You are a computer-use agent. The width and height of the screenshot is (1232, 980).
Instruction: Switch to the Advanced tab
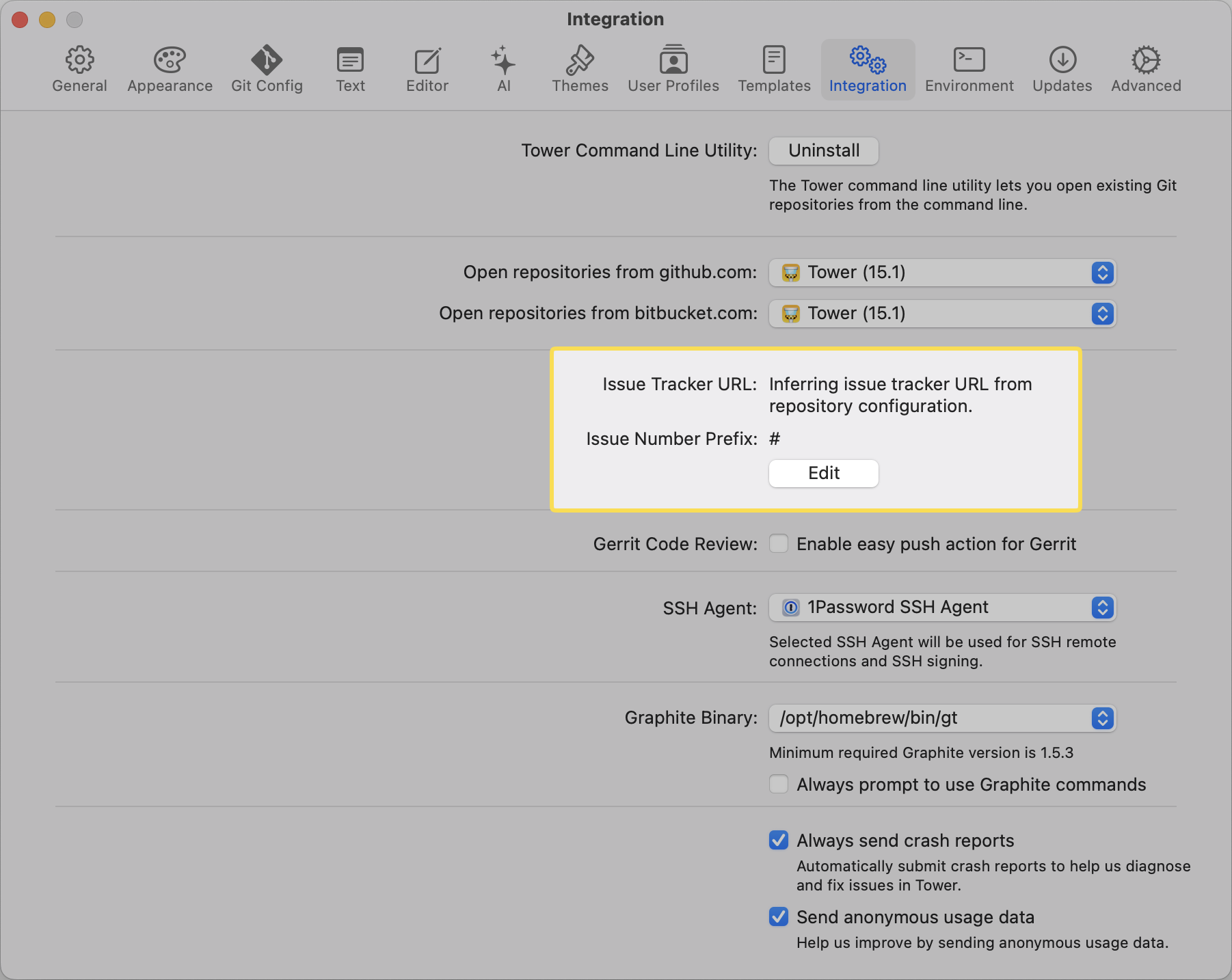pos(1146,69)
